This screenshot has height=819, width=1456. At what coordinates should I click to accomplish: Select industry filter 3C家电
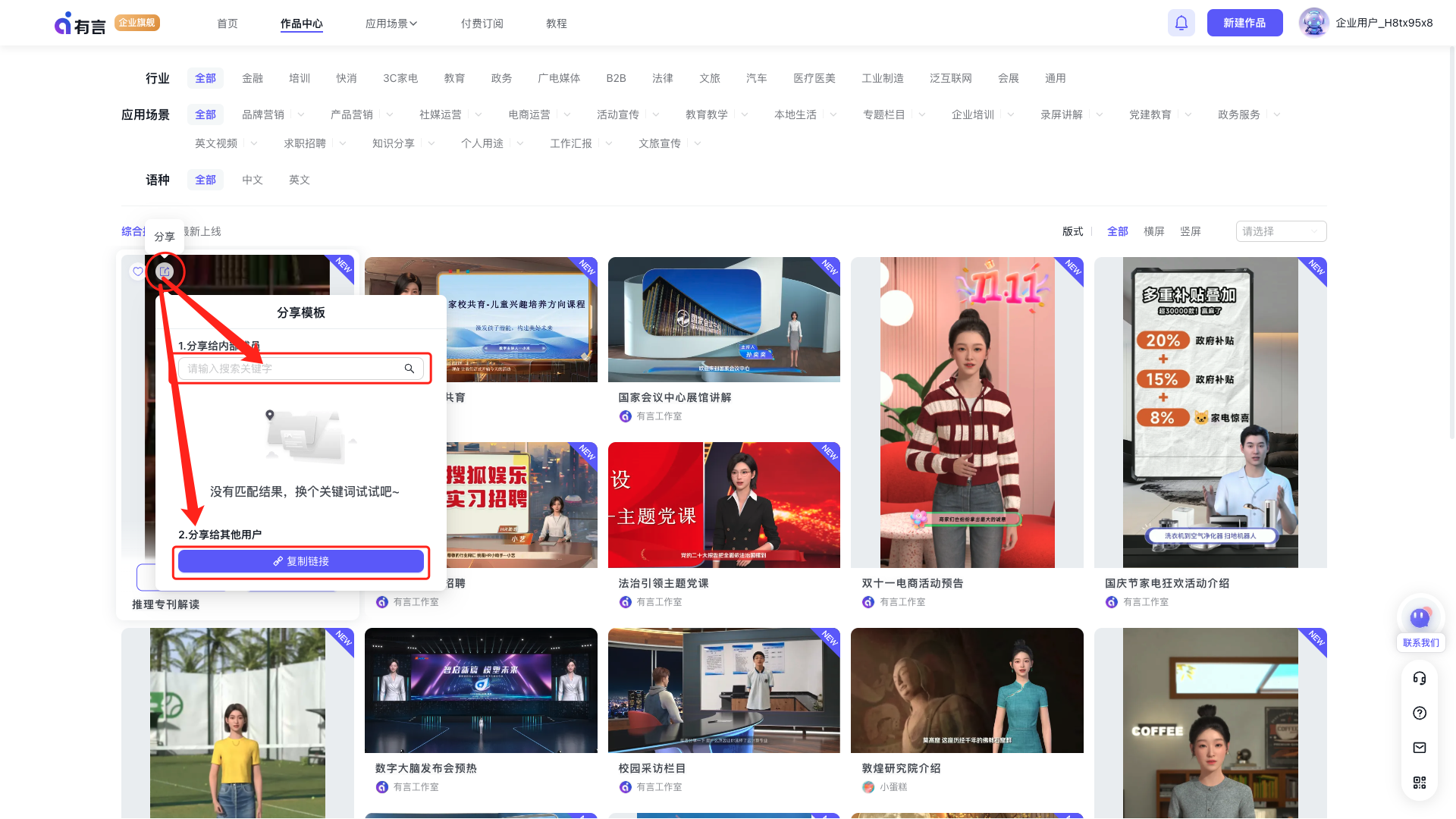pyautogui.click(x=400, y=78)
